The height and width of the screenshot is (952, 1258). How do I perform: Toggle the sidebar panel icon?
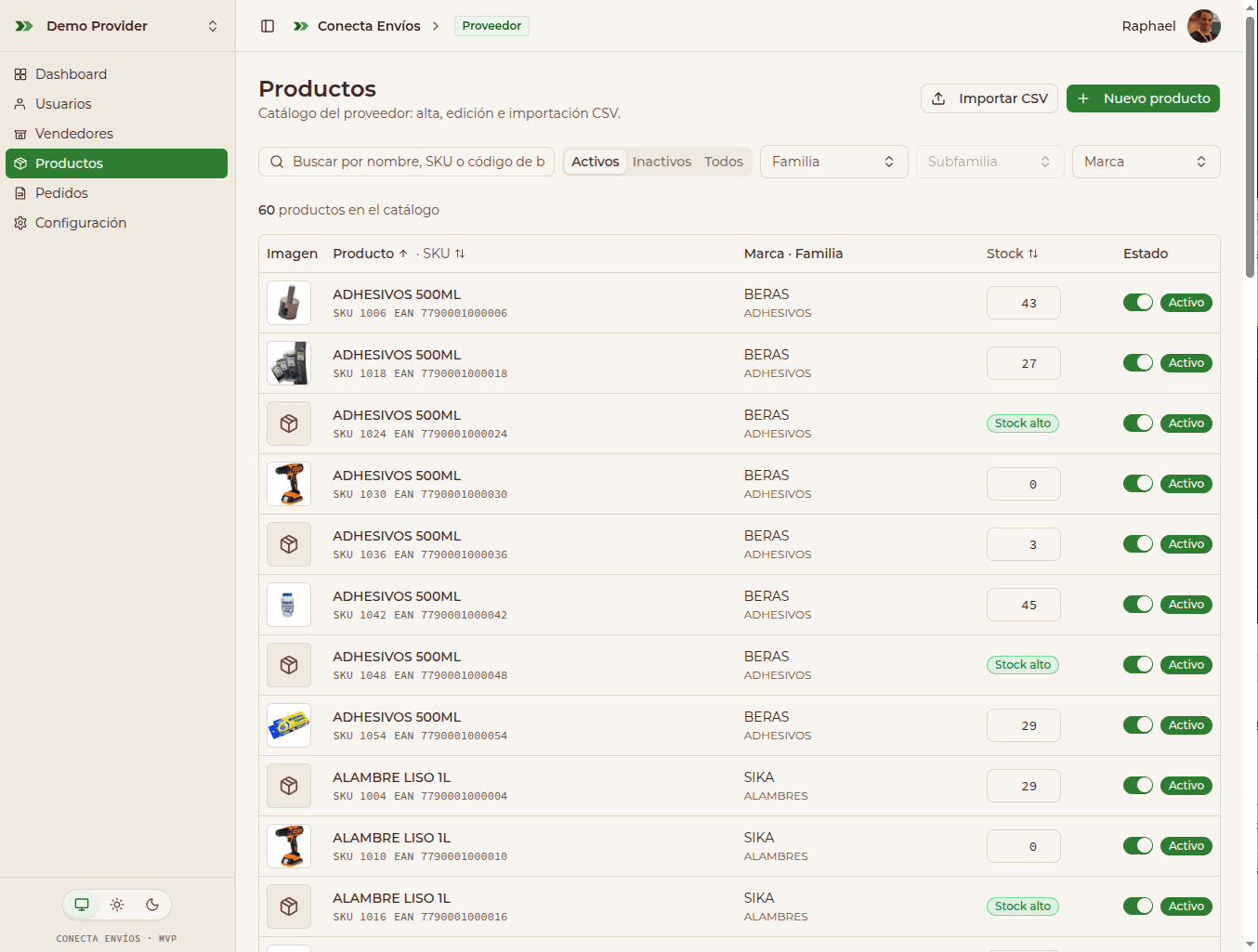coord(268,26)
